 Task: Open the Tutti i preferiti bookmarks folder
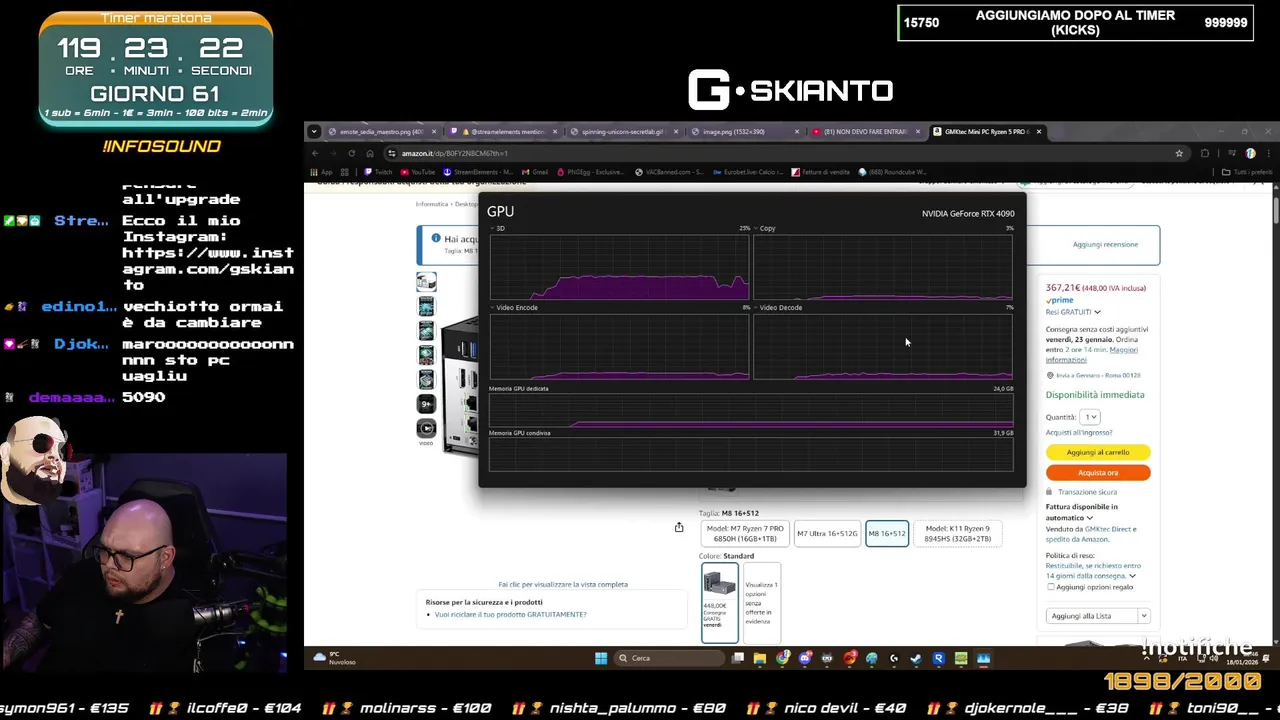click(1246, 172)
